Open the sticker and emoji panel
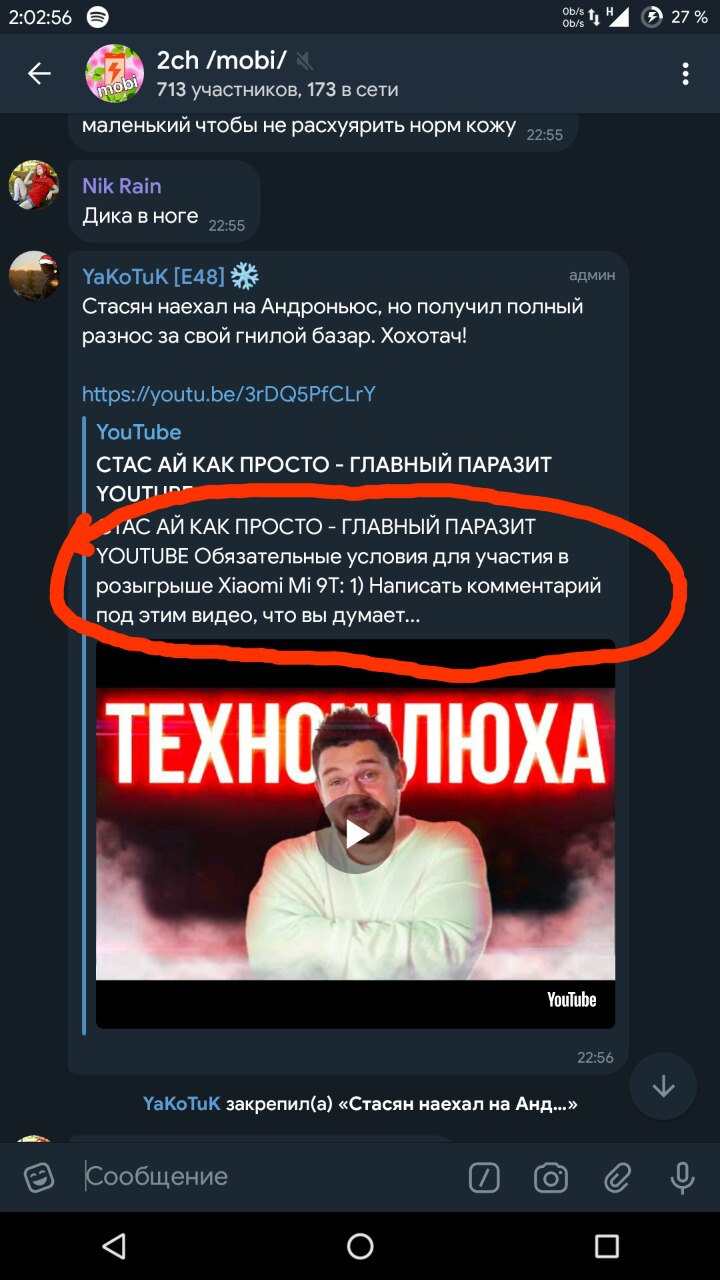This screenshot has height=1280, width=720. [39, 1177]
